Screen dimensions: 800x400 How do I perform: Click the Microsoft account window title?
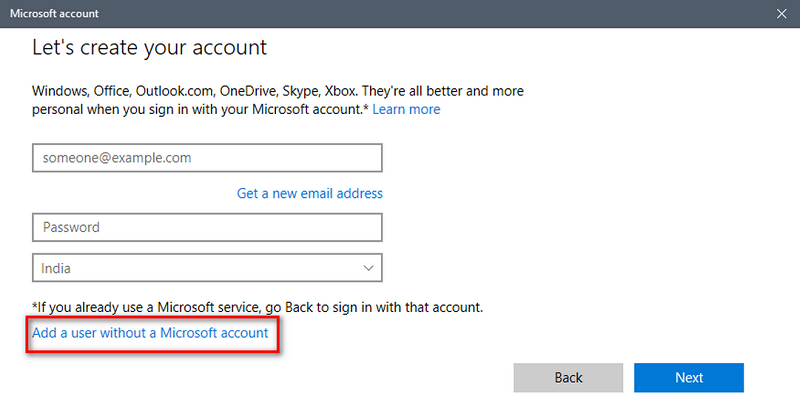[55, 14]
